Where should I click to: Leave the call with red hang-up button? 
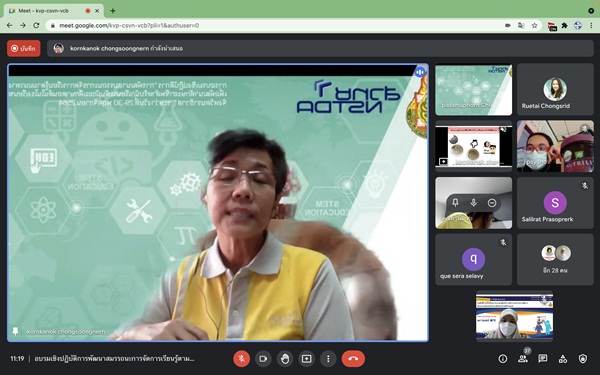point(353,359)
